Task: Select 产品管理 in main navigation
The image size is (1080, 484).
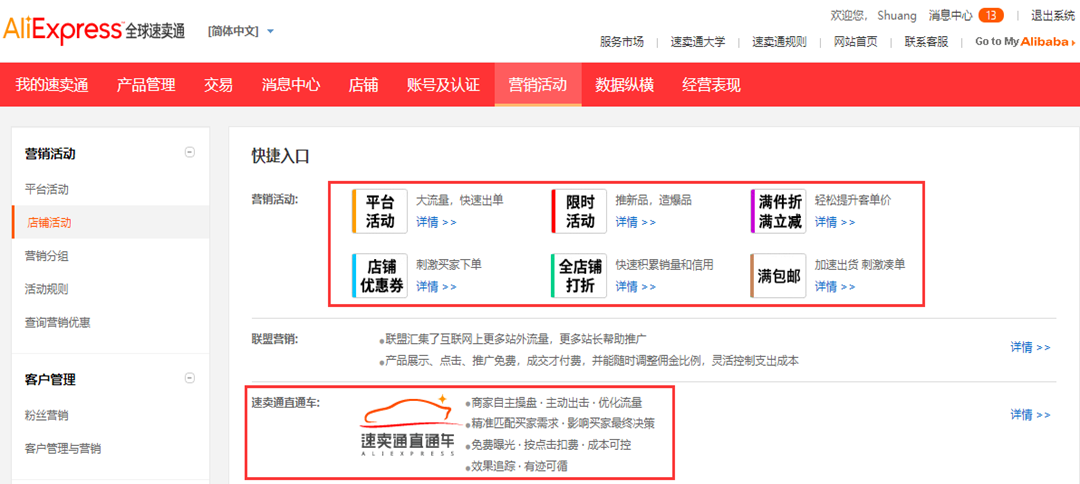Action: (146, 85)
